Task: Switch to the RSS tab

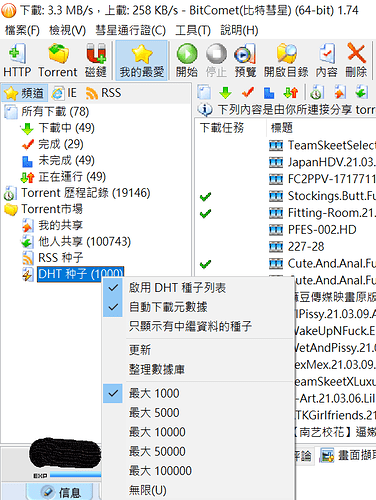Action: tap(103, 93)
